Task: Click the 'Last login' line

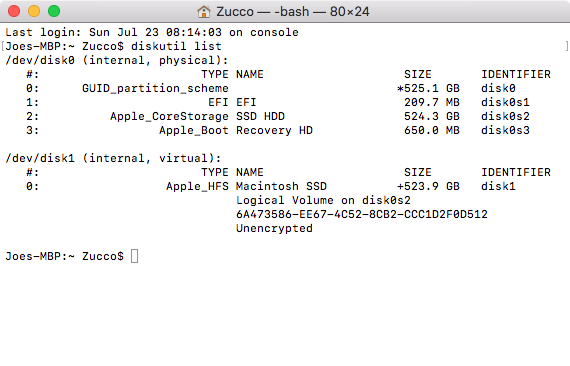Action: click(152, 32)
